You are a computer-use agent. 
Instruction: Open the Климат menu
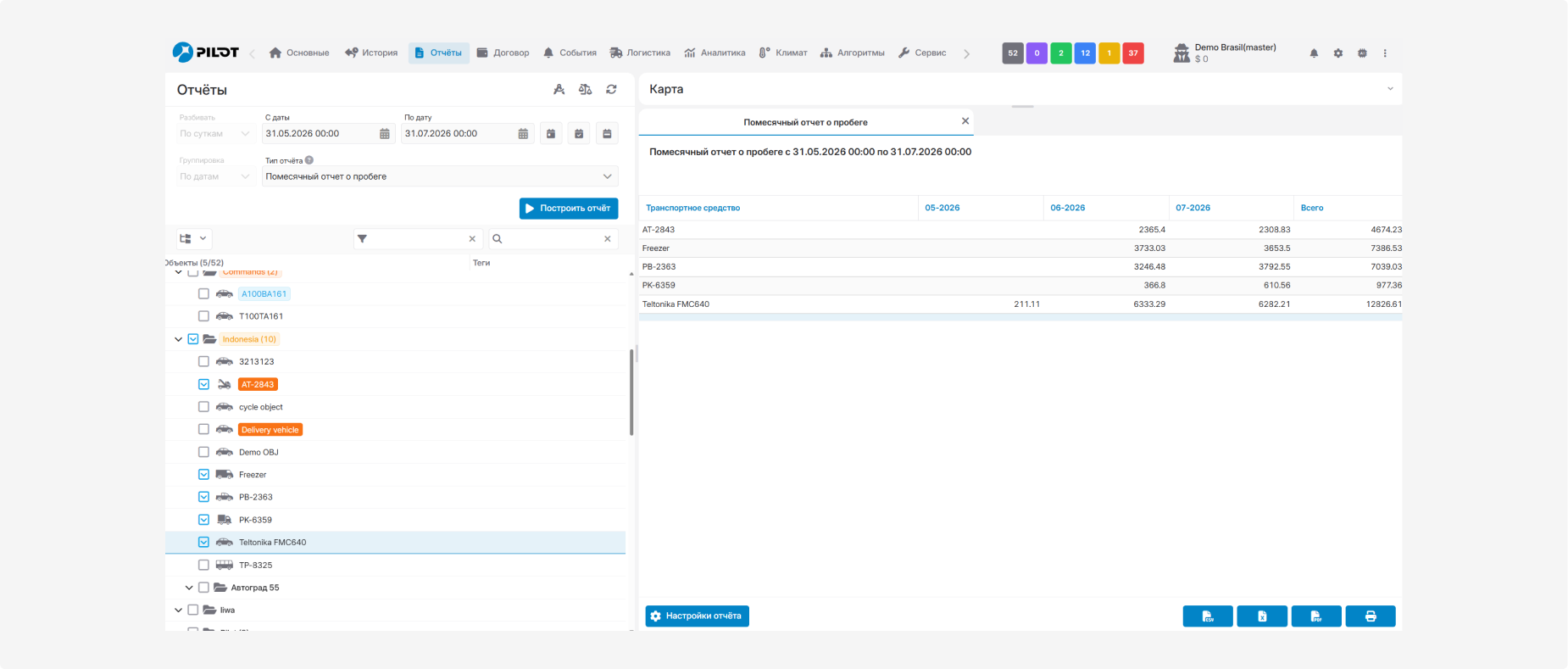[x=783, y=53]
